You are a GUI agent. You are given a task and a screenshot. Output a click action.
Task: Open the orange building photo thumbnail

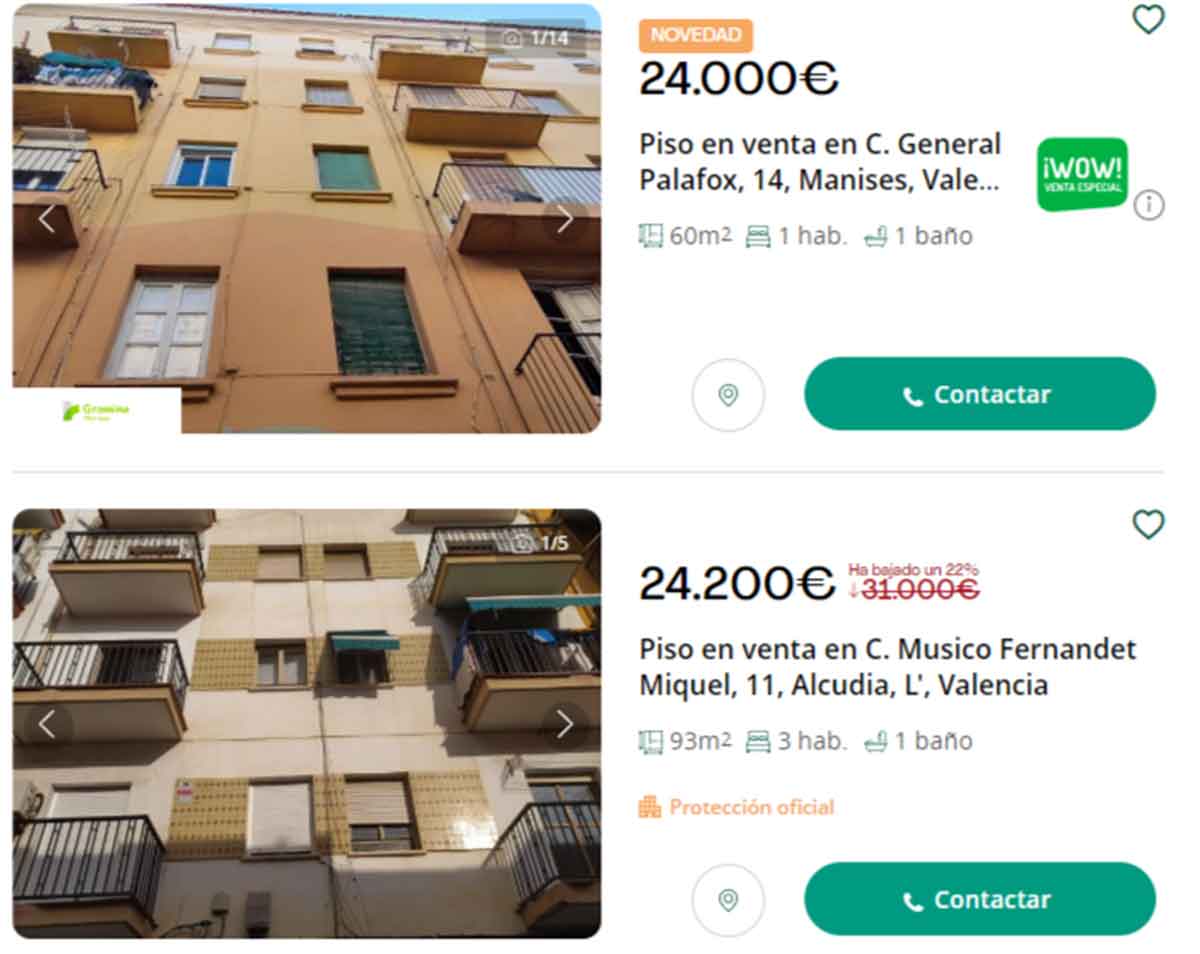[307, 218]
